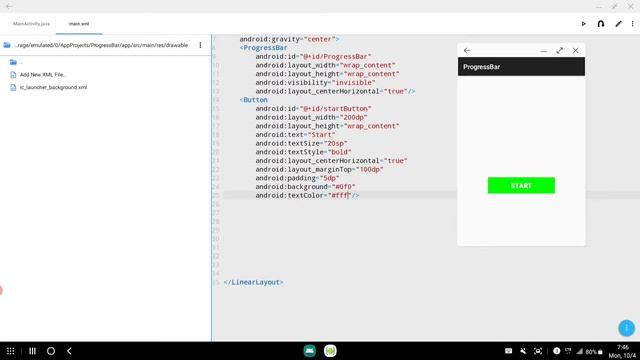Click the file icon beside ic_launcher_background.xml
The width and height of the screenshot is (640, 360).
pyautogui.click(x=13, y=87)
